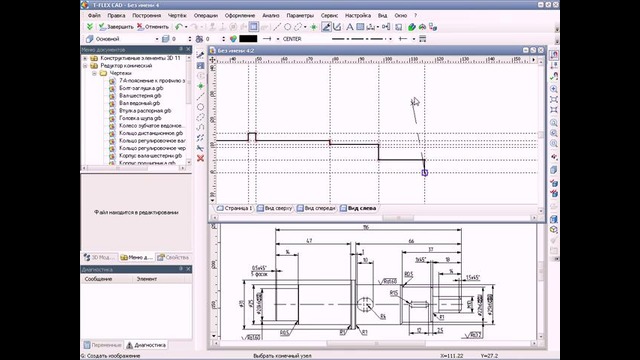640x360 pixels.
Task: Click the green node icon in sketch toolbar
Action: pyautogui.click(x=200, y=86)
